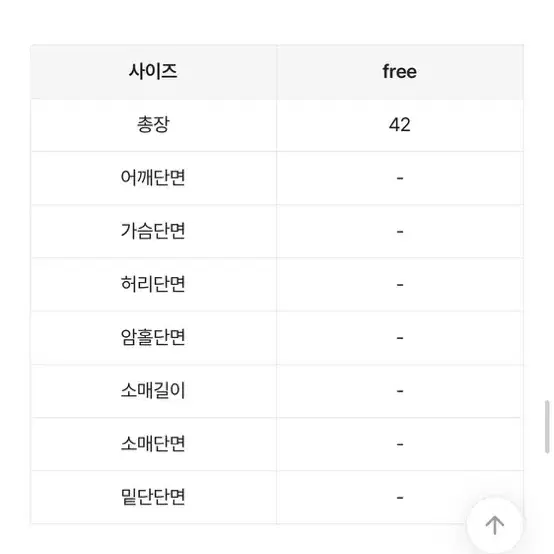
Task: Select the 허리단면 row label
Action: tap(153, 284)
